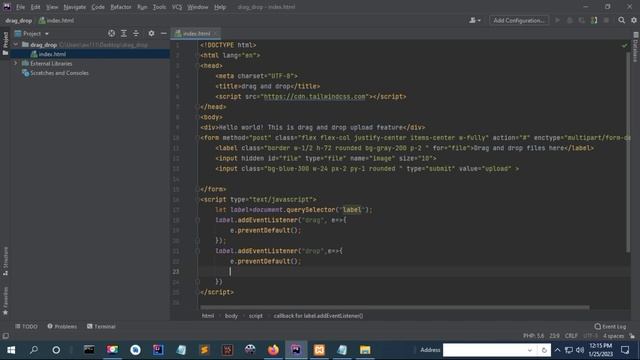Open the Terminal tool window
Viewport: 640px width, 360px height.
tap(101, 327)
